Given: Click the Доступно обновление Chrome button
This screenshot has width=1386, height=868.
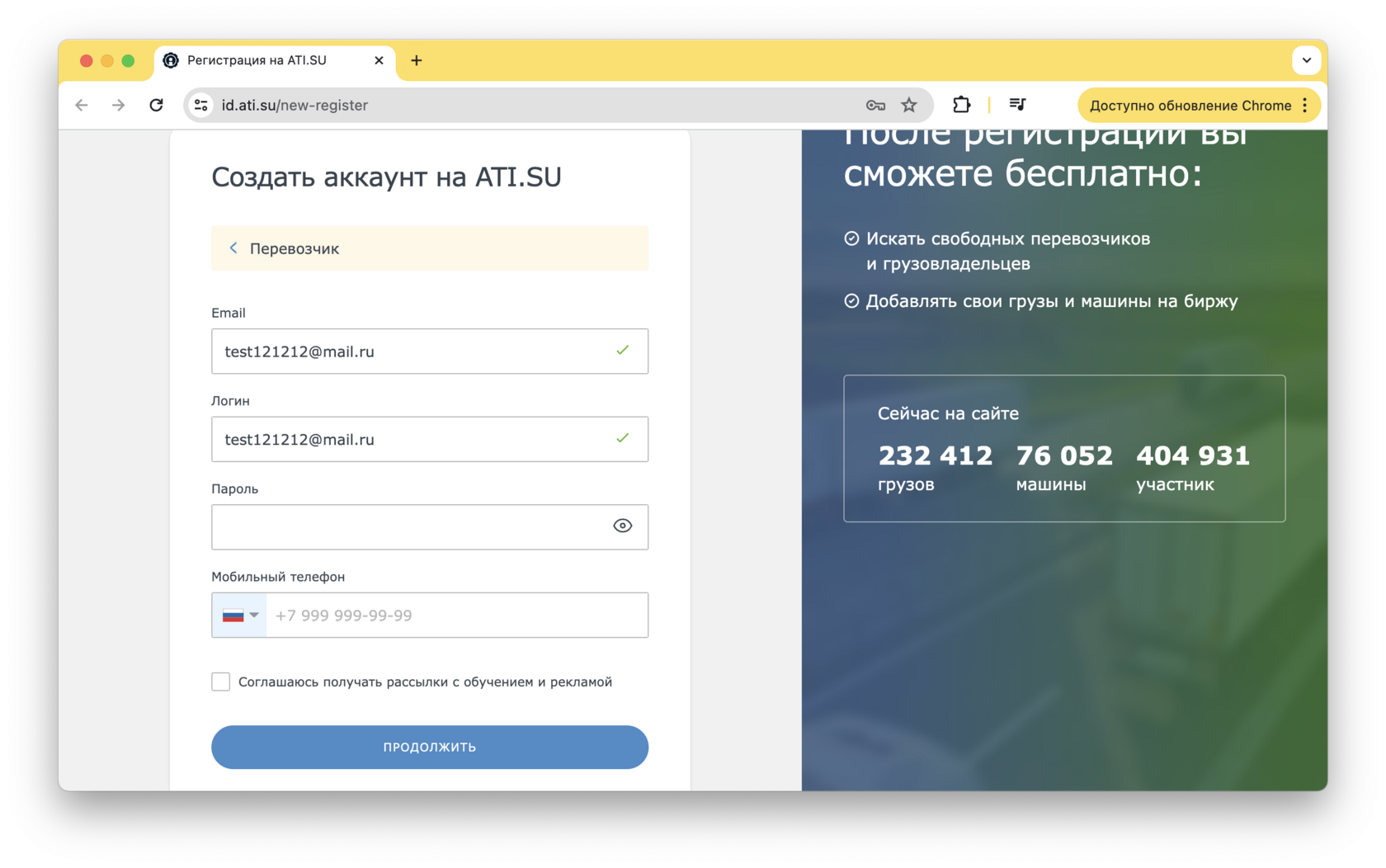Looking at the screenshot, I should click(x=1189, y=105).
